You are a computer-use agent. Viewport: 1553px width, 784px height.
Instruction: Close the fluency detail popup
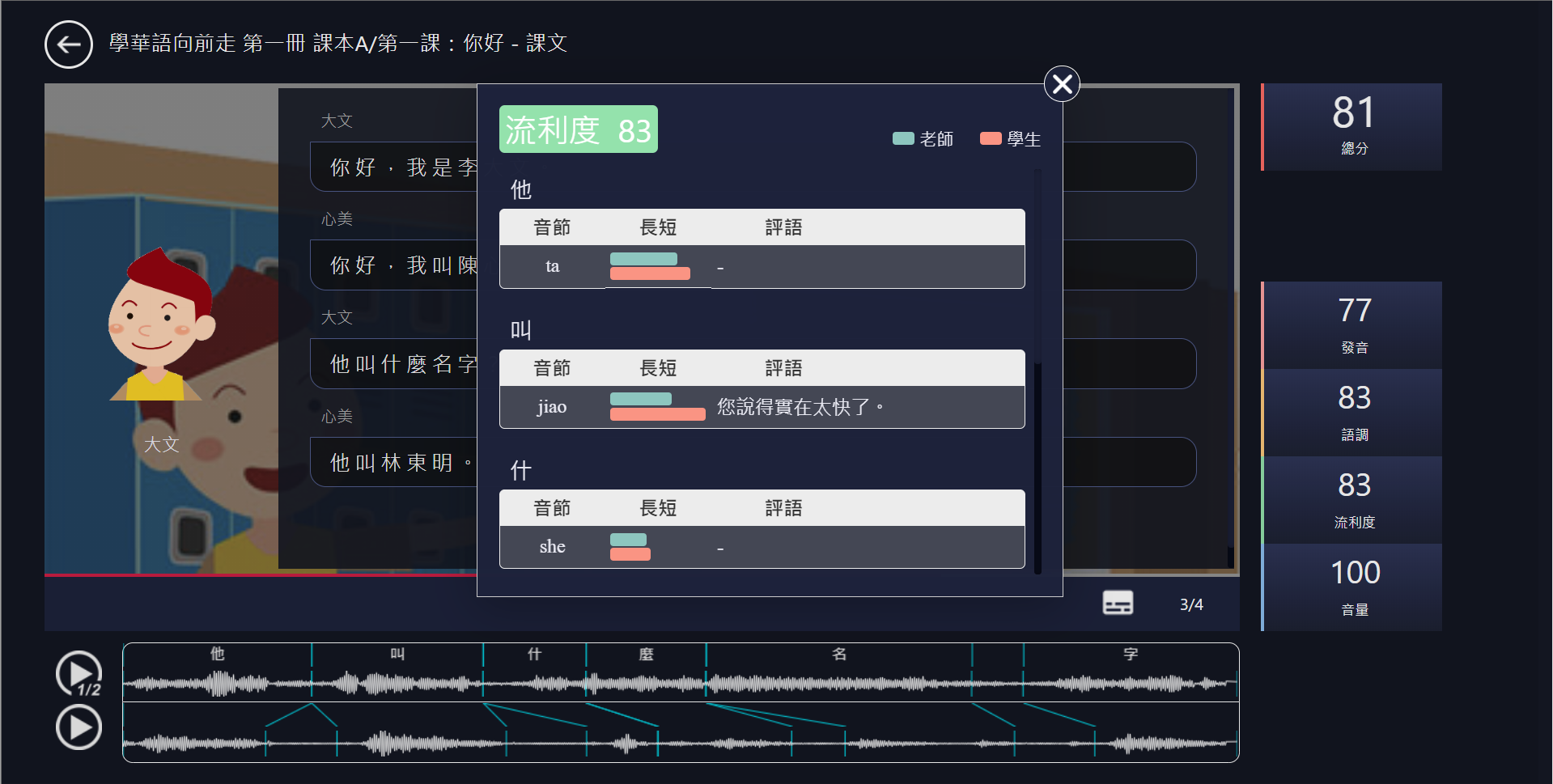click(x=1061, y=83)
